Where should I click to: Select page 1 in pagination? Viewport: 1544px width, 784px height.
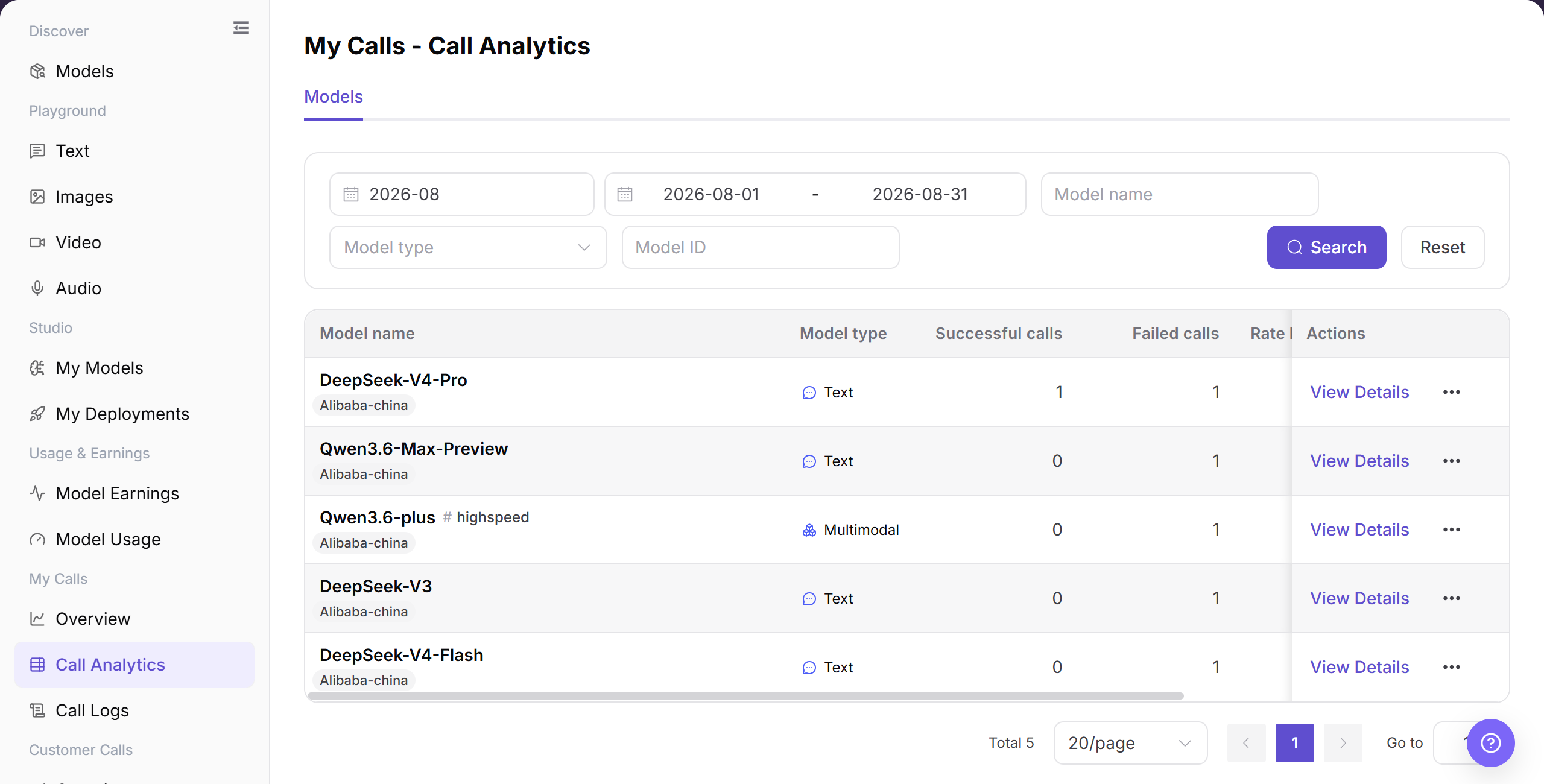1294,743
